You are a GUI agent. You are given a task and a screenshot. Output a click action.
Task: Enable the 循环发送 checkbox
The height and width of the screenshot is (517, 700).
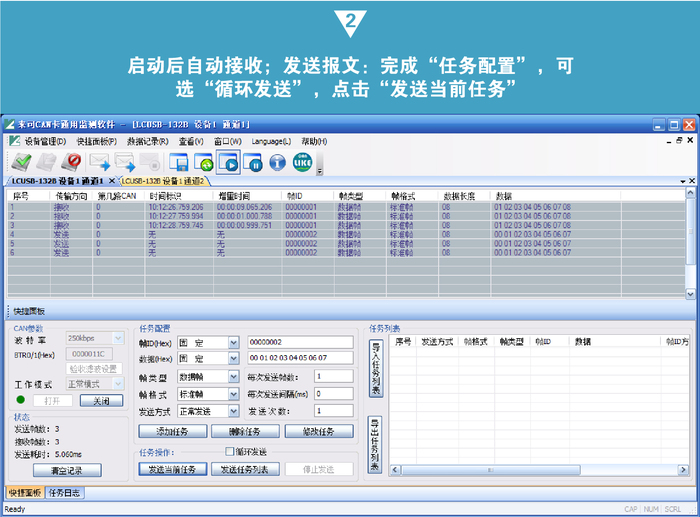click(229, 451)
